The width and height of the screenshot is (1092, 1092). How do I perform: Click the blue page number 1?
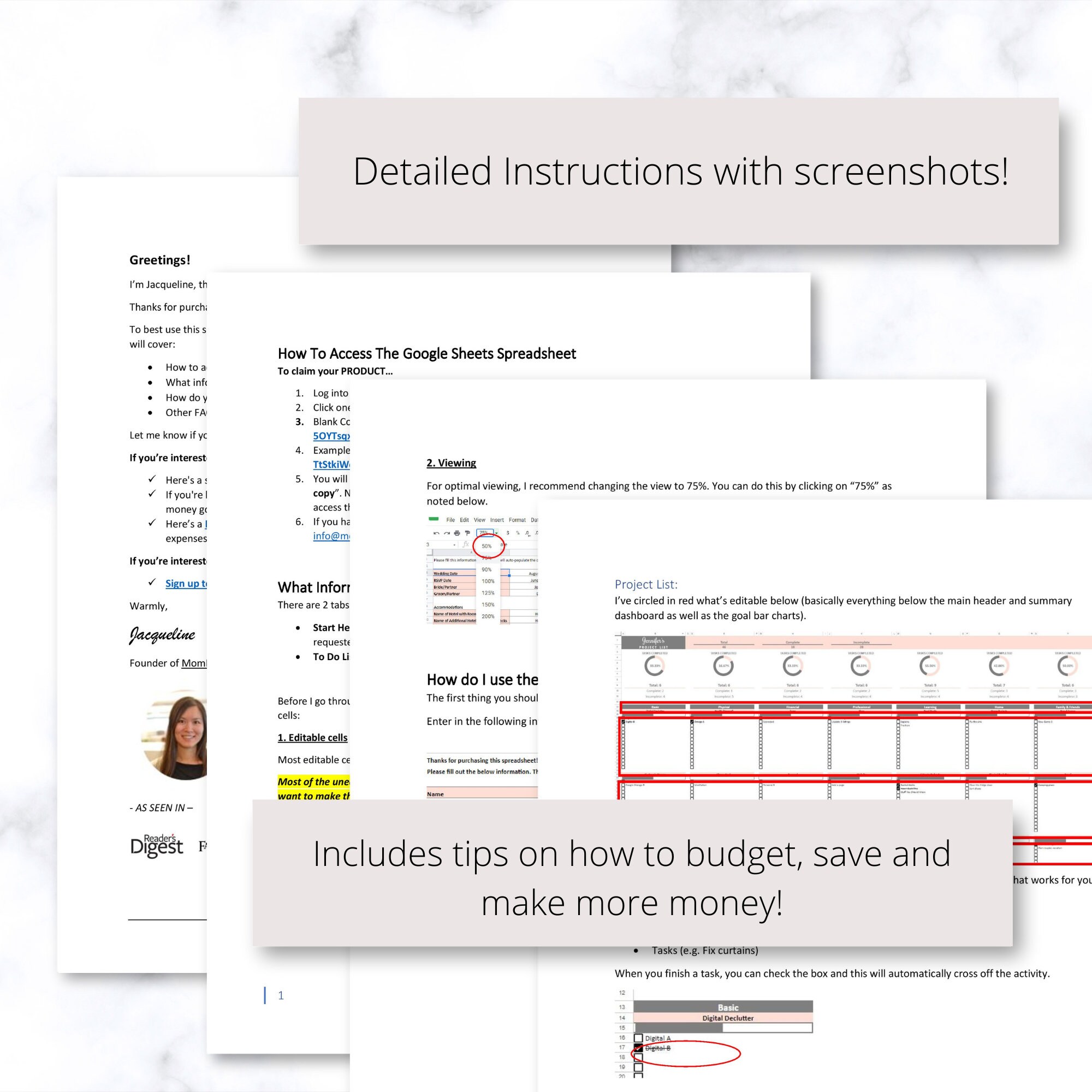[281, 995]
